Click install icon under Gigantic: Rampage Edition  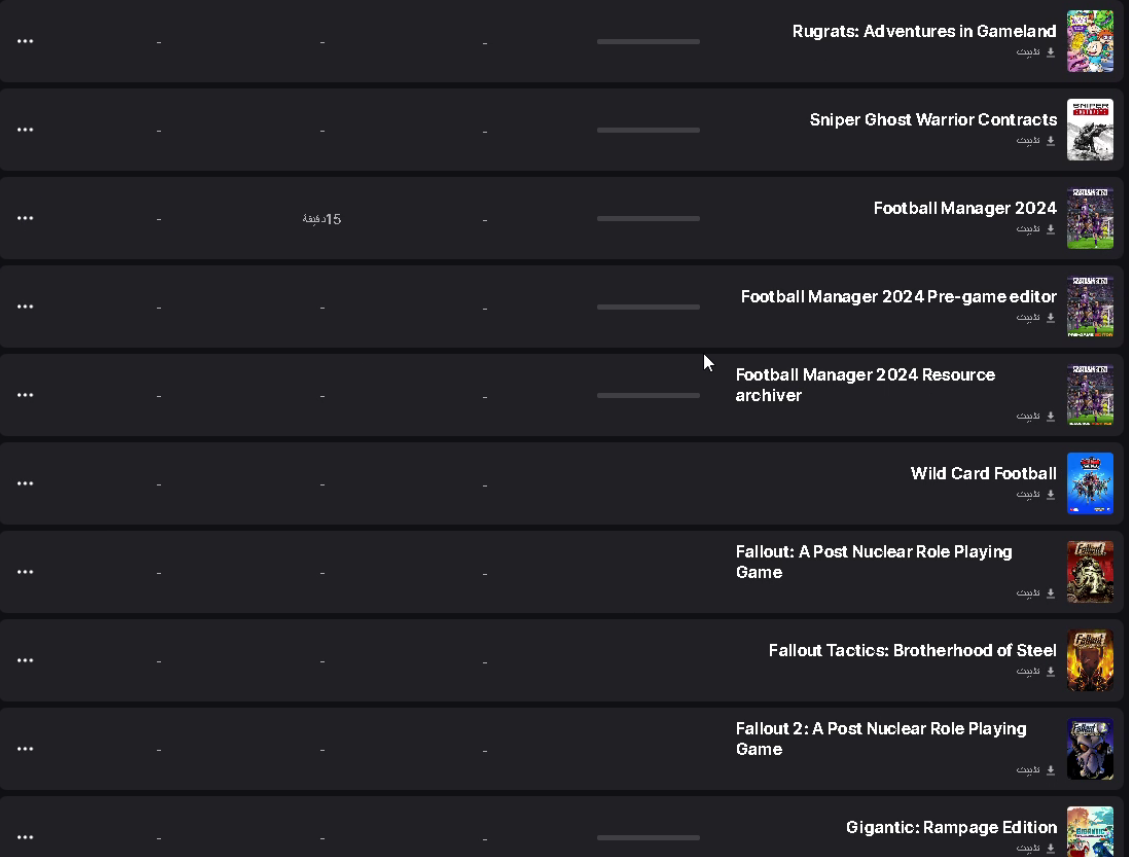(x=1051, y=848)
